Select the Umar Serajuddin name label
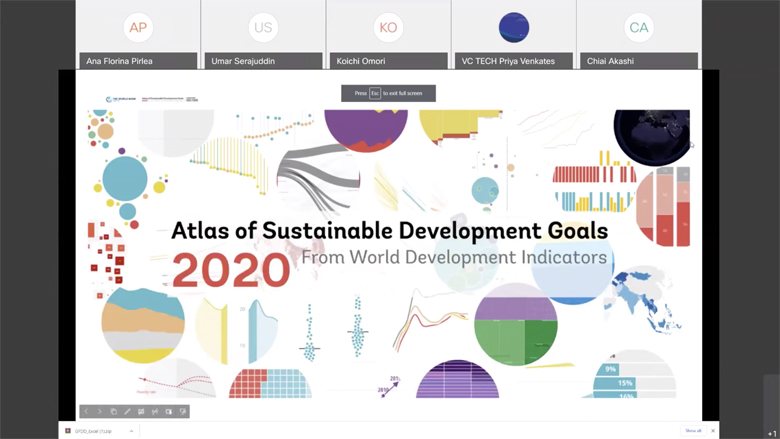780x439 pixels. 263,61
